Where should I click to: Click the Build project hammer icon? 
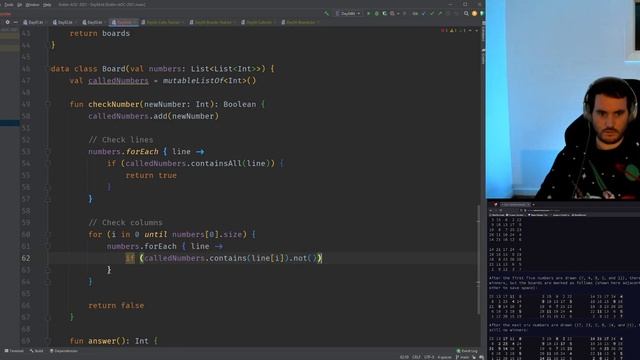click(x=327, y=13)
